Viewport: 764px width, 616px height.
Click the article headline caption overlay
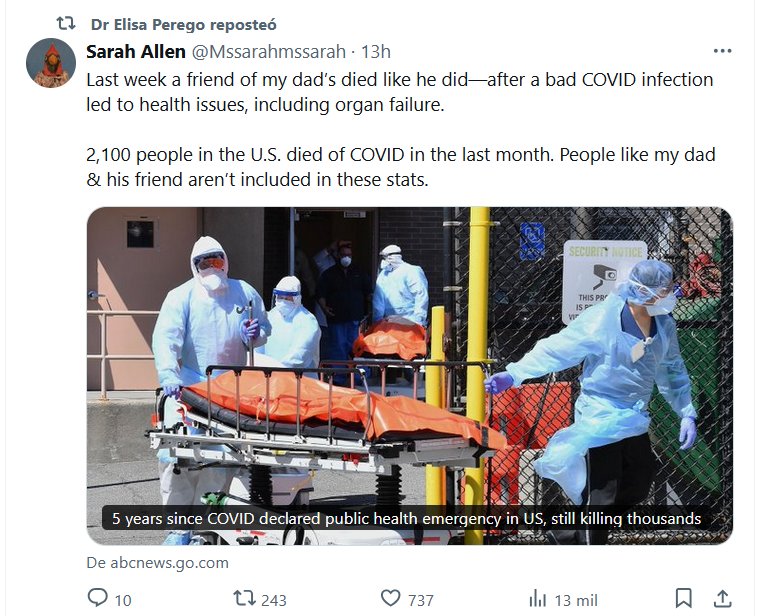click(x=407, y=518)
